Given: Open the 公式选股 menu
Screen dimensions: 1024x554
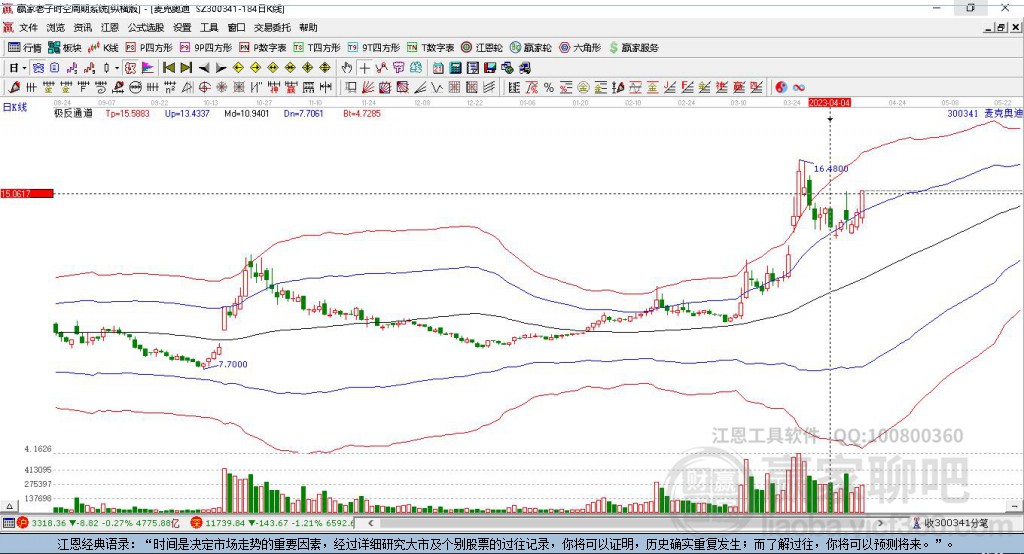Looking at the screenshot, I should click(146, 27).
